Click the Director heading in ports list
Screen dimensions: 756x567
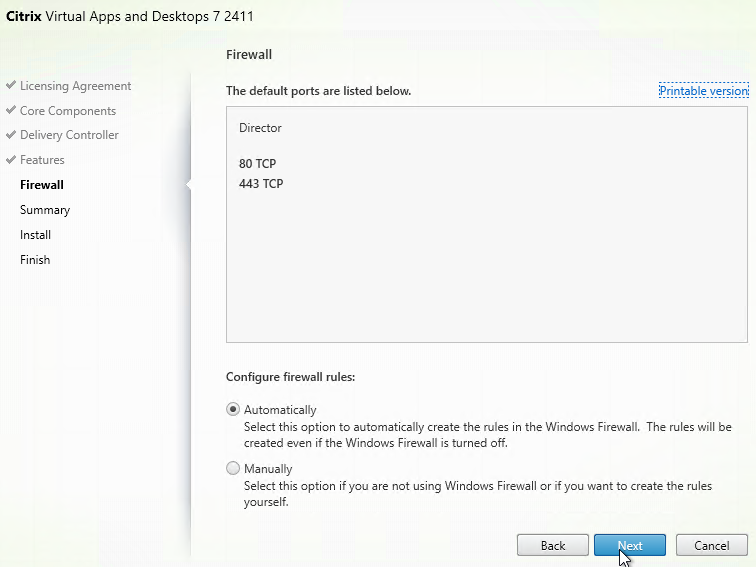(260, 128)
